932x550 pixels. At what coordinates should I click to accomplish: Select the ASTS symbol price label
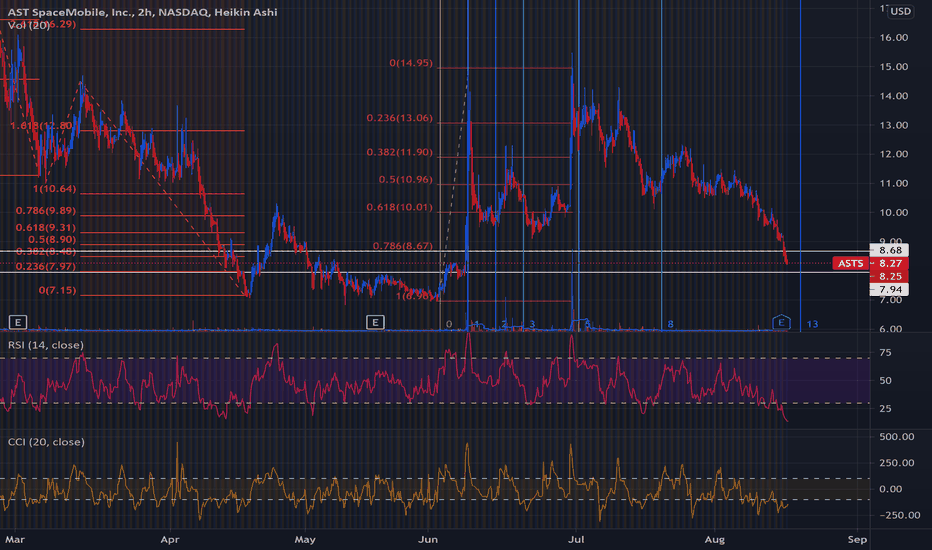(851, 263)
